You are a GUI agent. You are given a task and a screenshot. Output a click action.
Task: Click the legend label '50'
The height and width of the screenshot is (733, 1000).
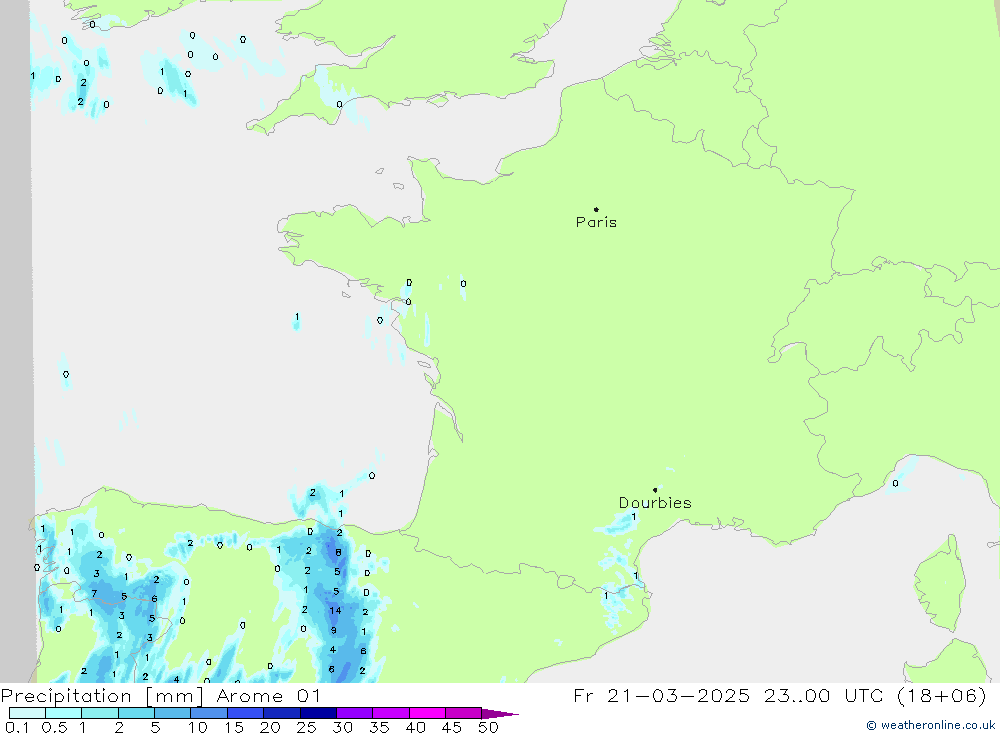pos(488,727)
